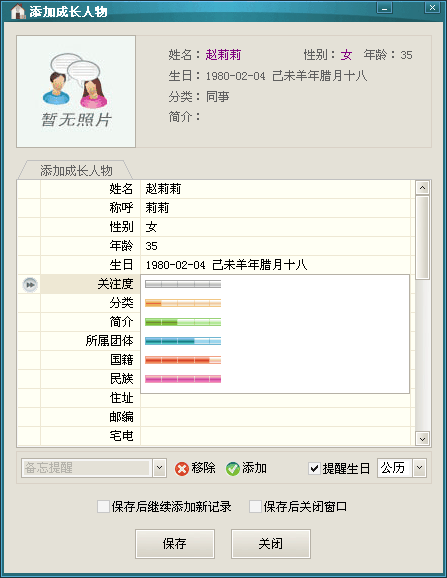Click the home icon in title bar

tap(17, 11)
